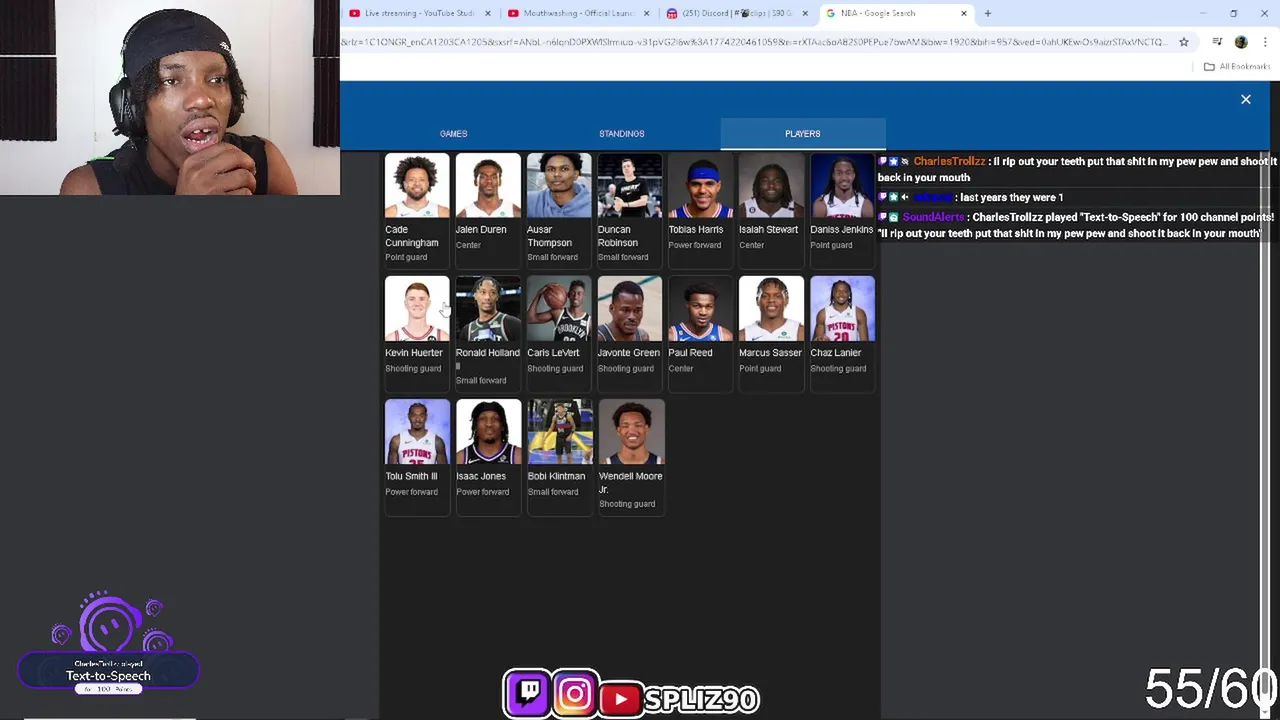
Task: Click the Jalen Duren name link
Action: click(481, 229)
